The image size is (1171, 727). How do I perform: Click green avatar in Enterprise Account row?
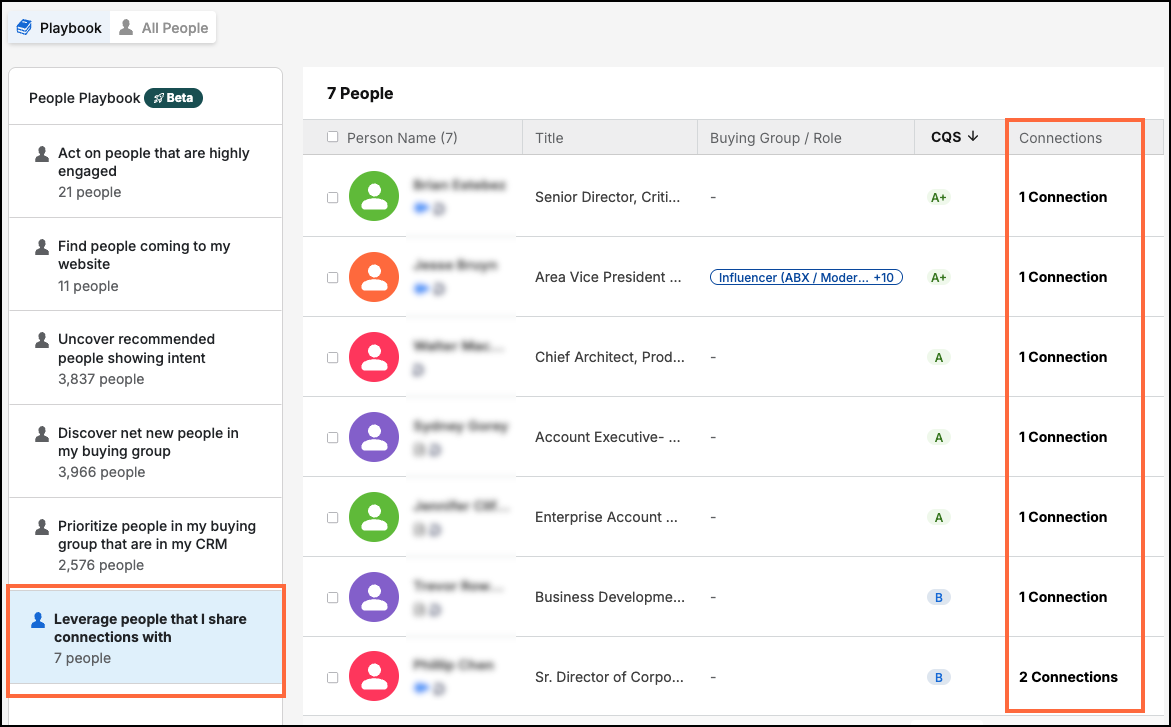click(x=373, y=516)
